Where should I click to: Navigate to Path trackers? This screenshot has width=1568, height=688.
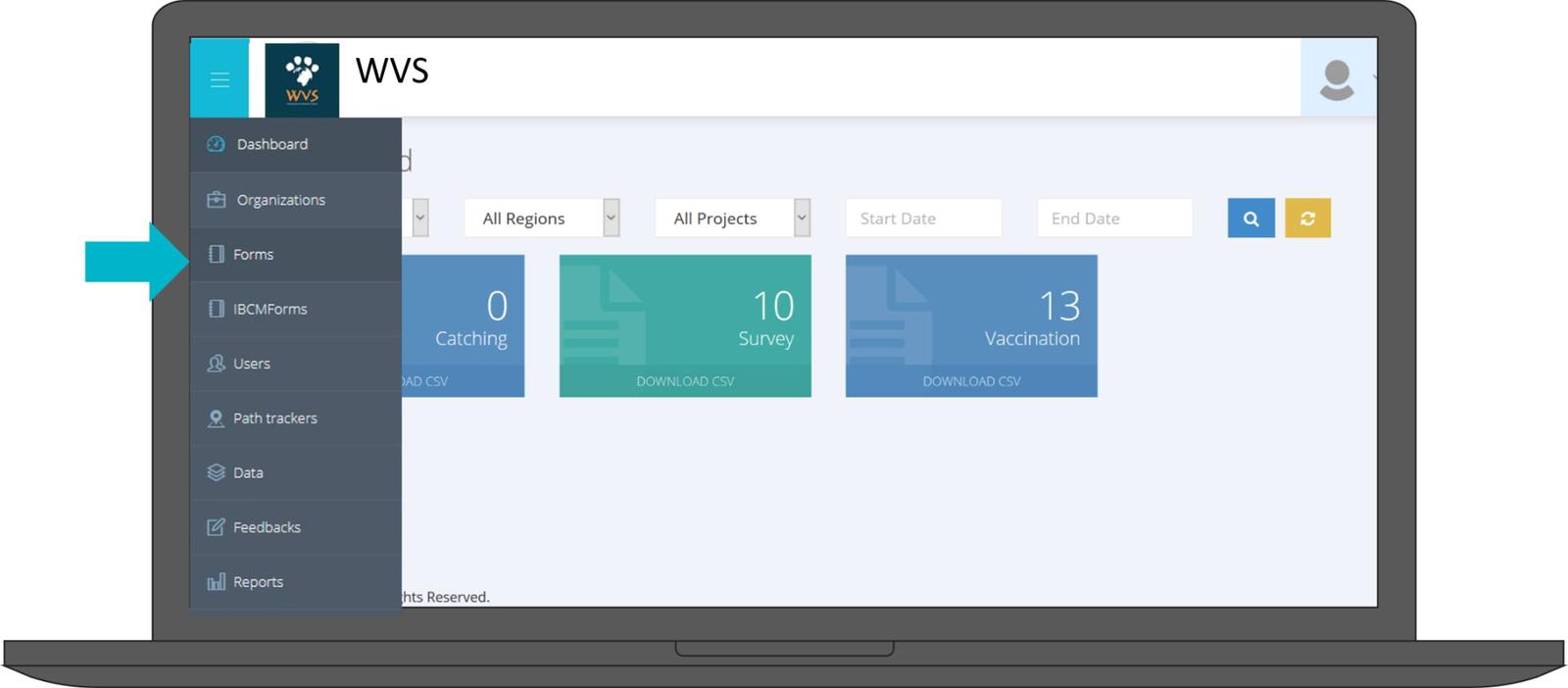[x=296, y=418]
